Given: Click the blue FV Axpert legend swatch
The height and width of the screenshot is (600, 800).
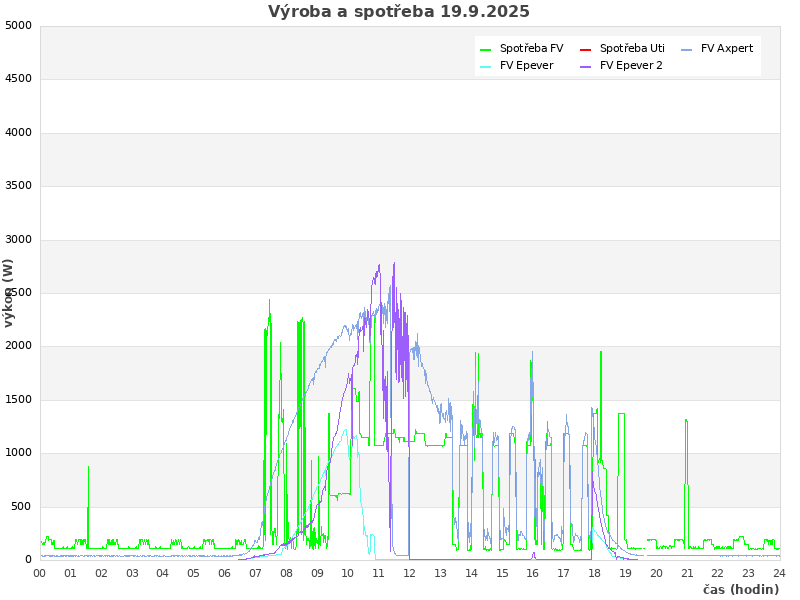Looking at the screenshot, I should point(687,49).
